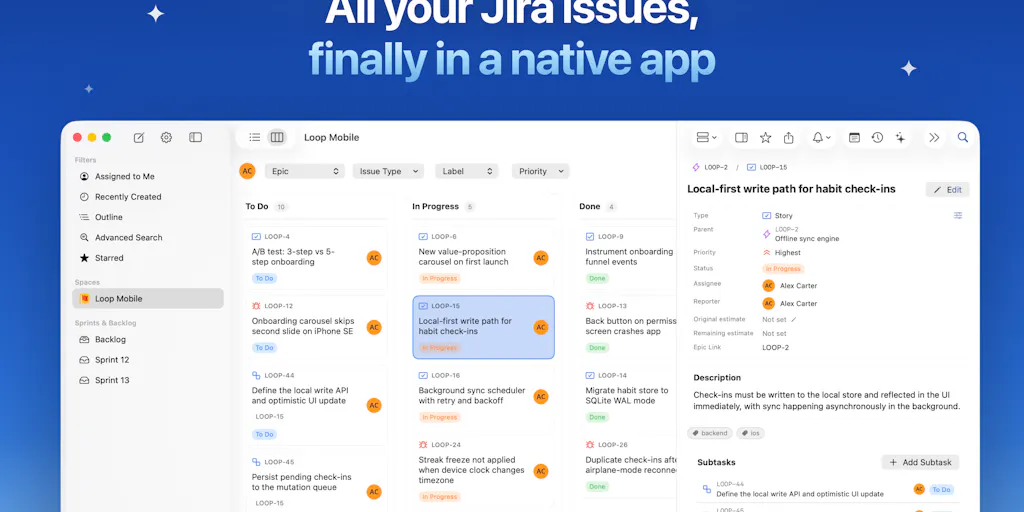Click the Highest priority value
This screenshot has width=1024, height=512.
pos(788,253)
